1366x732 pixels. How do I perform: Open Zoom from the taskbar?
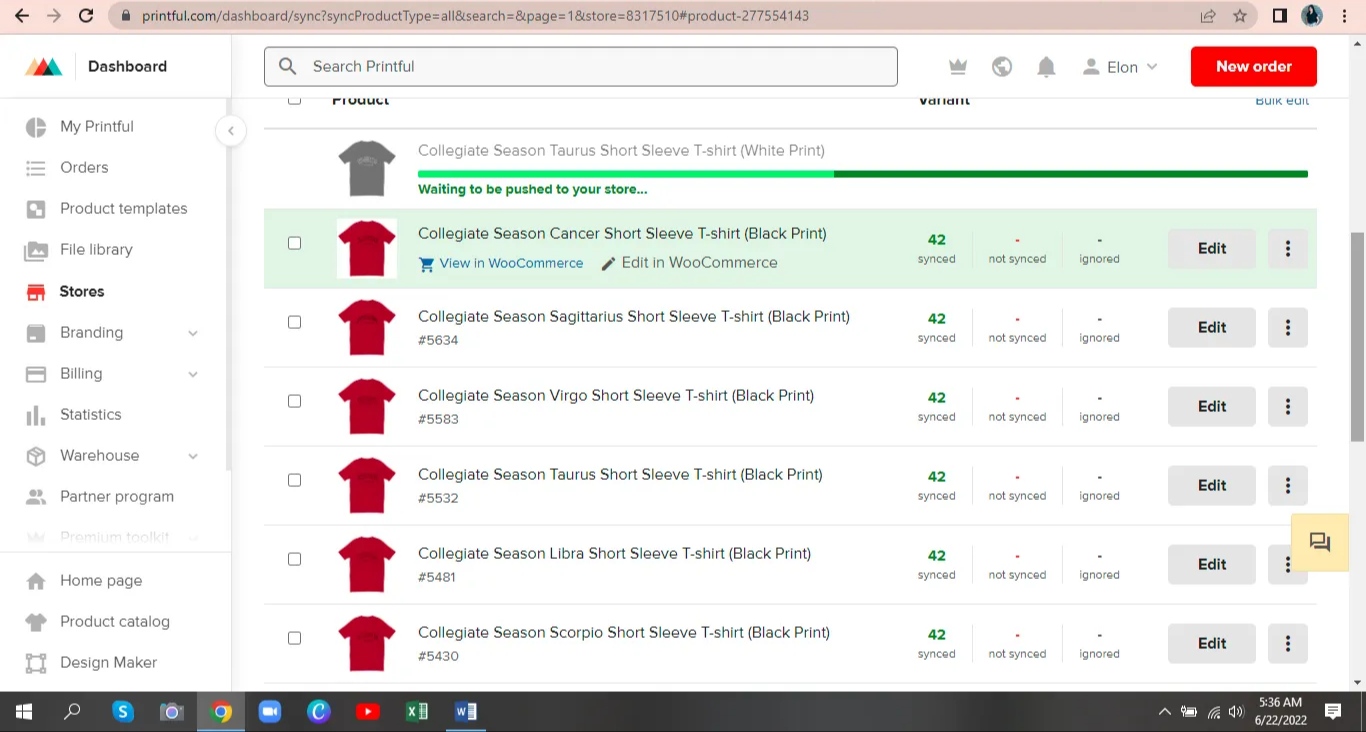point(270,712)
